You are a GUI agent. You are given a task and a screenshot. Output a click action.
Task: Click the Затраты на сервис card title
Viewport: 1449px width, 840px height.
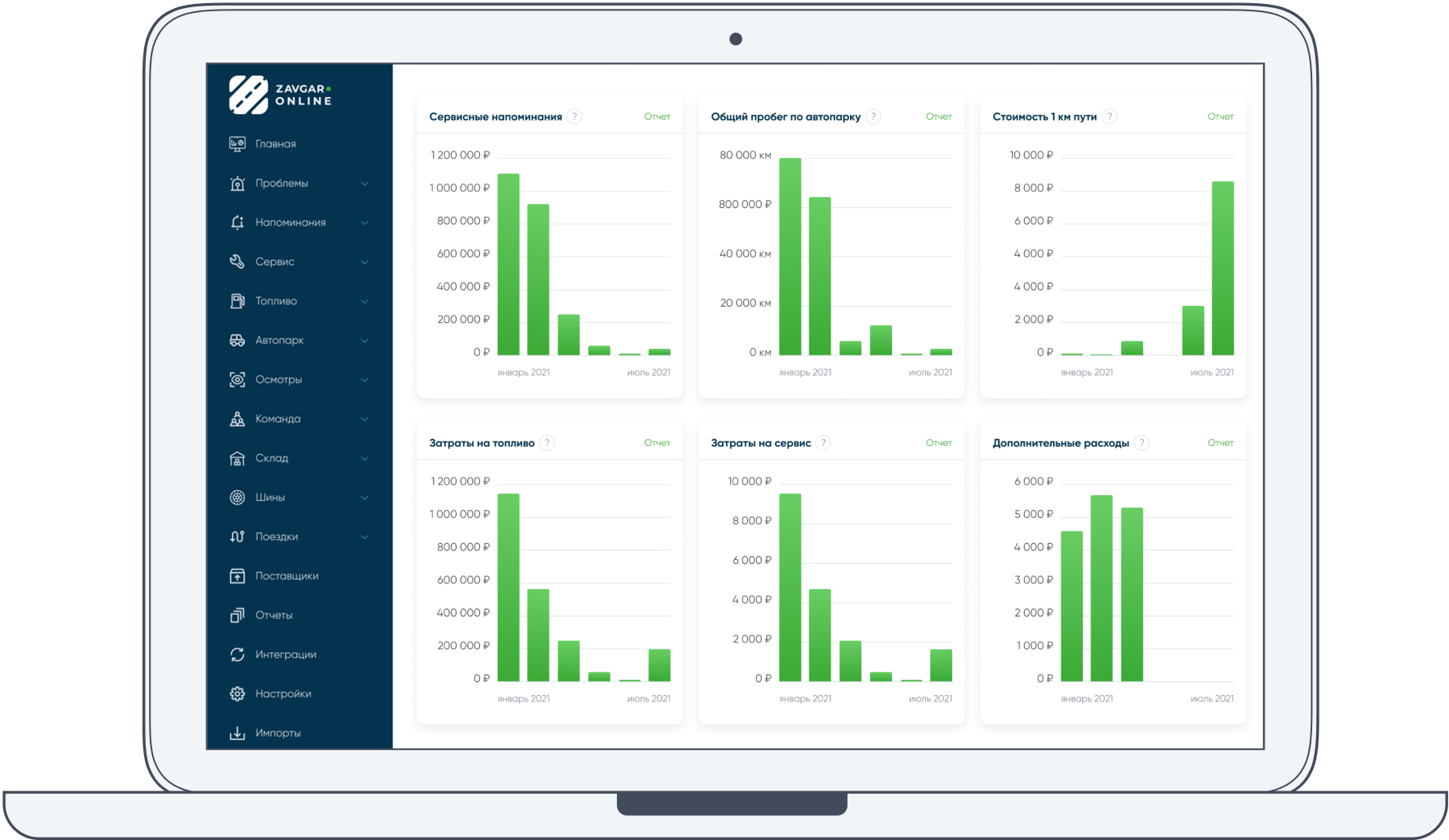(761, 443)
